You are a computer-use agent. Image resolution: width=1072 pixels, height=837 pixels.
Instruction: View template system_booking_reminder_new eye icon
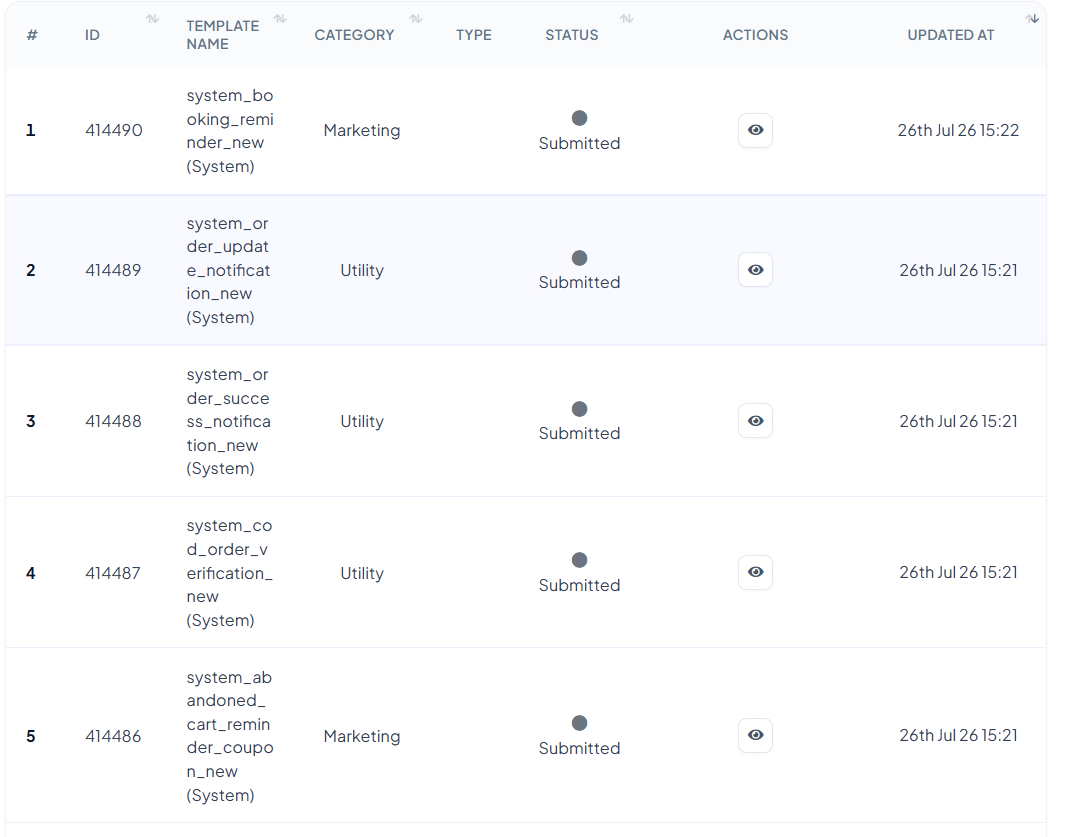(x=755, y=130)
